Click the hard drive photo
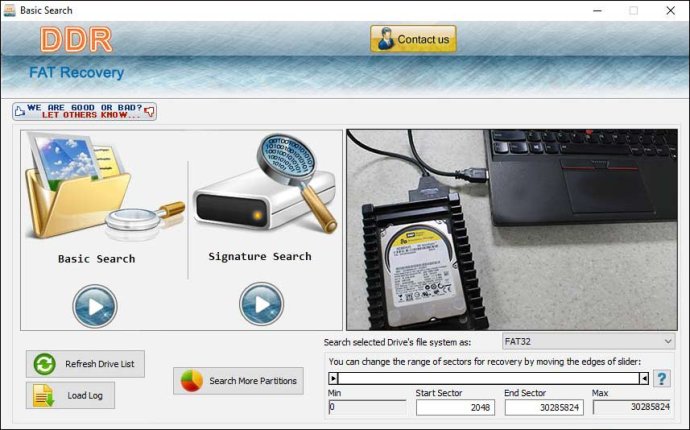 pyautogui.click(x=512, y=229)
